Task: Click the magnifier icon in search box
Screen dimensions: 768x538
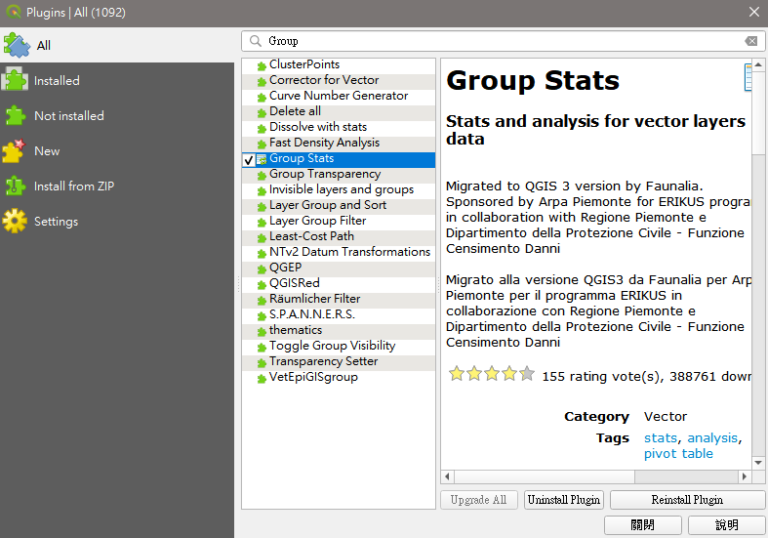Action: click(256, 41)
